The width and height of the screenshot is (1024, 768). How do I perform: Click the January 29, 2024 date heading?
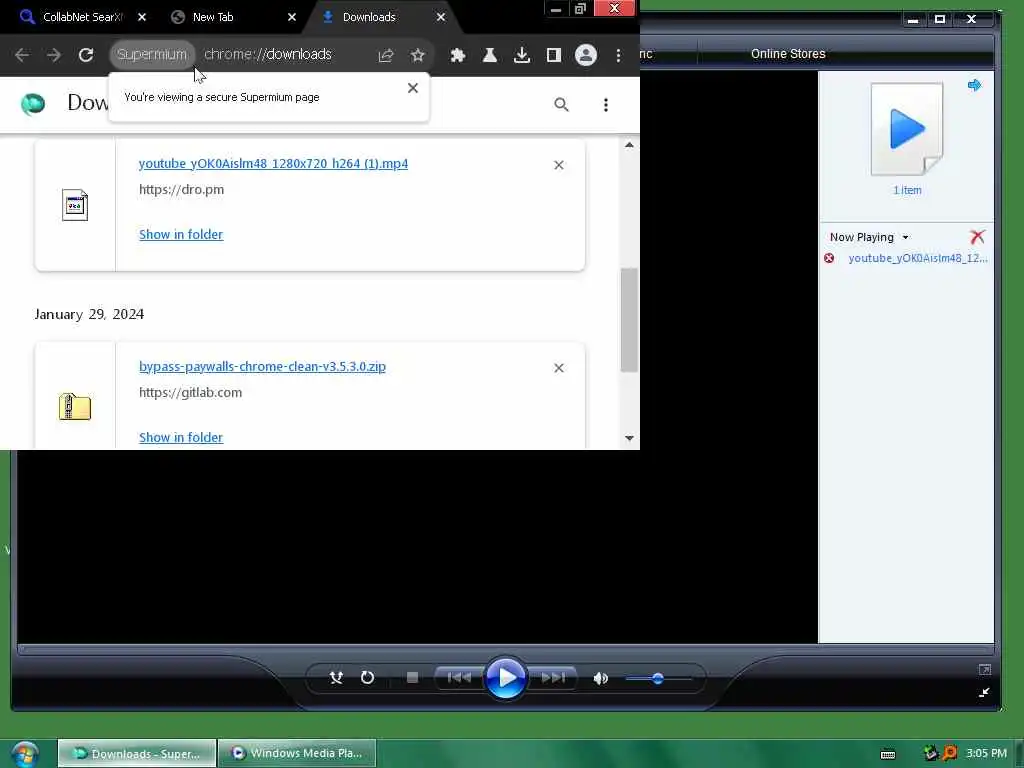click(x=89, y=314)
